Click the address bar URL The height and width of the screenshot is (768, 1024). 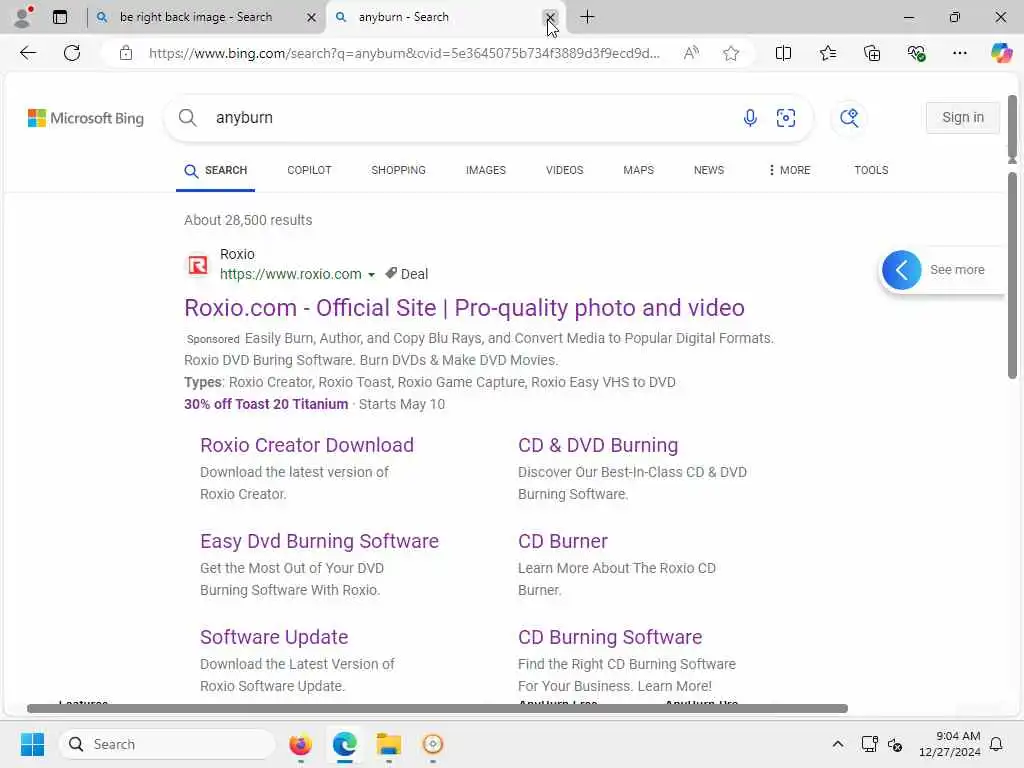pyautogui.click(x=404, y=53)
